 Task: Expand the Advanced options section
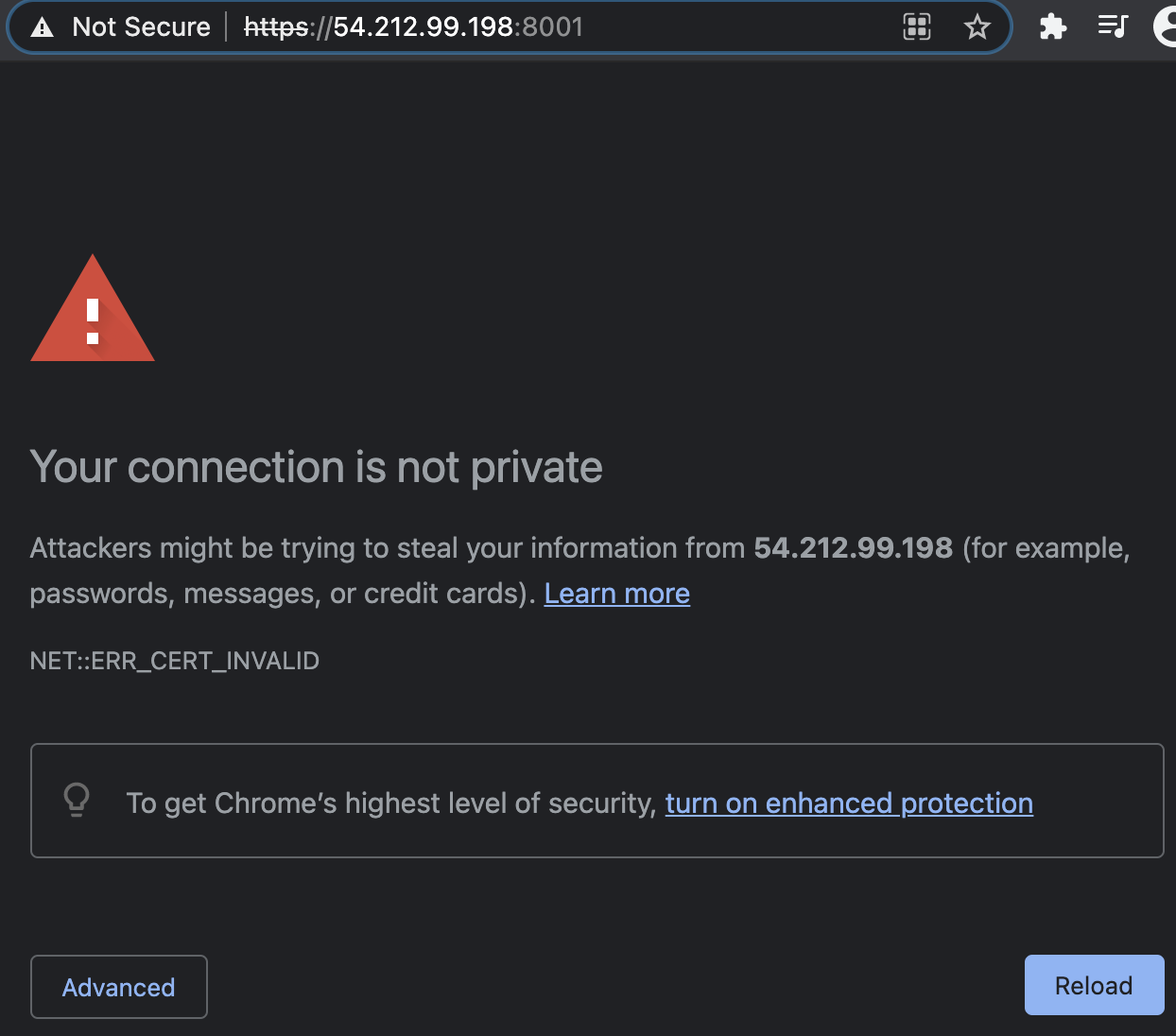pyautogui.click(x=119, y=987)
